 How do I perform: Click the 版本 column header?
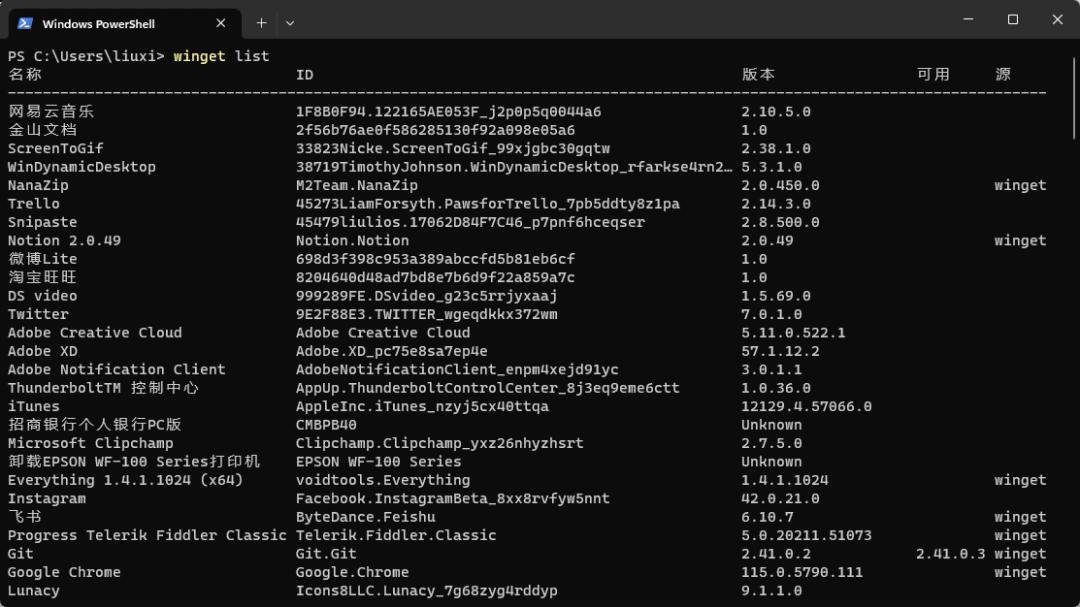tap(758, 74)
